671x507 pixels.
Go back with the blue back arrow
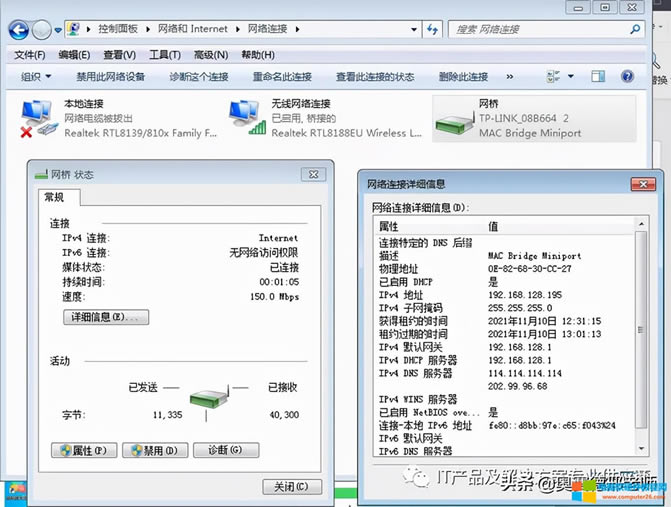[x=19, y=30]
